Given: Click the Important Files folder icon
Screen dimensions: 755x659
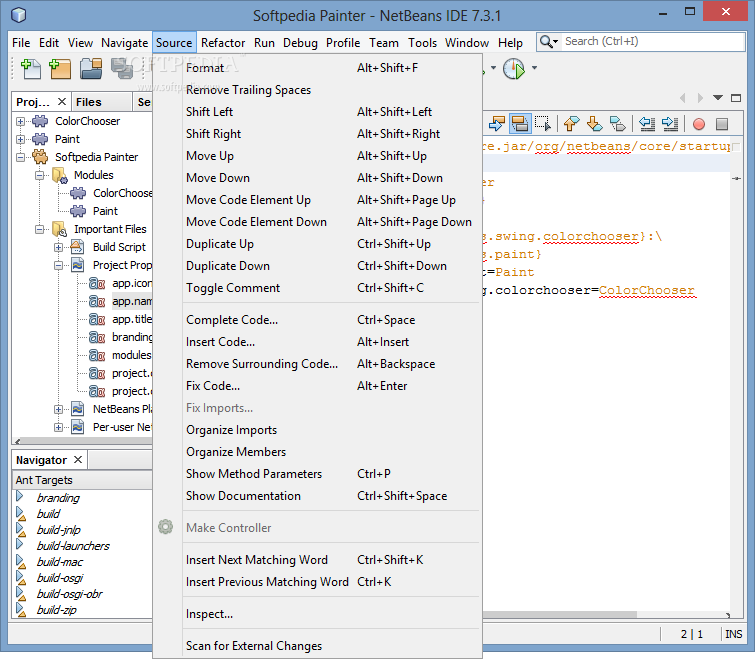Looking at the screenshot, I should coord(60,229).
